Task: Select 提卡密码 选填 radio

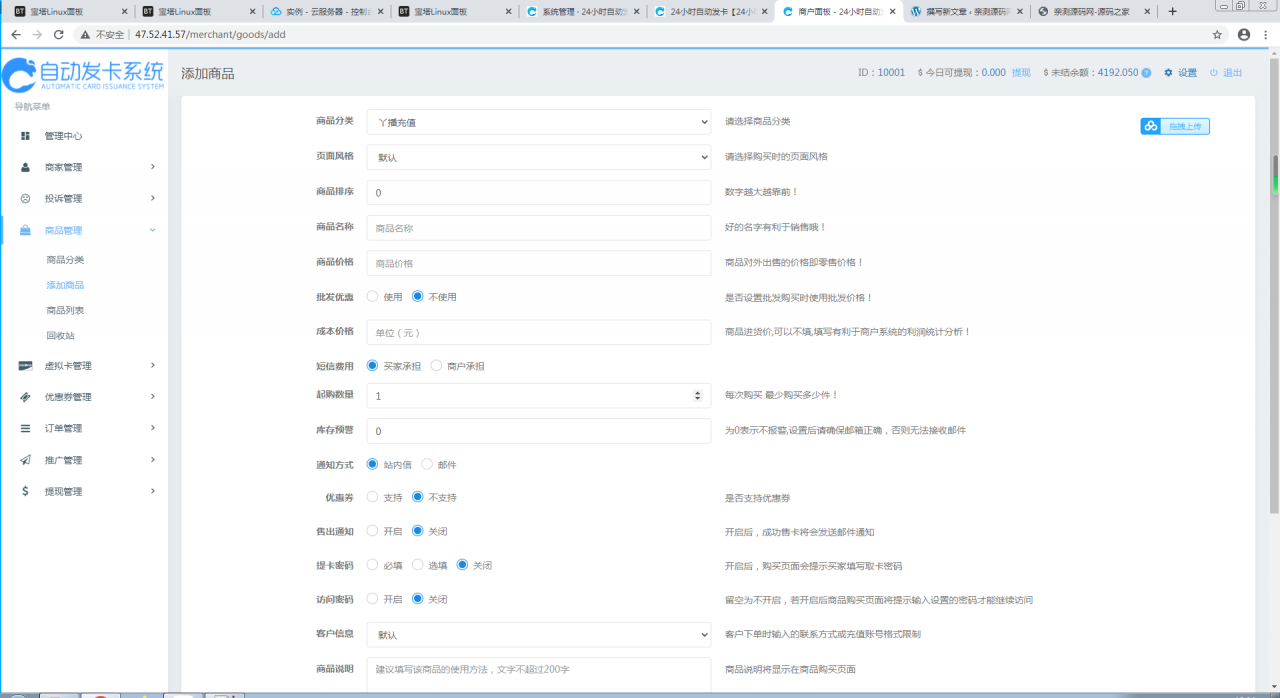Action: coord(418,565)
